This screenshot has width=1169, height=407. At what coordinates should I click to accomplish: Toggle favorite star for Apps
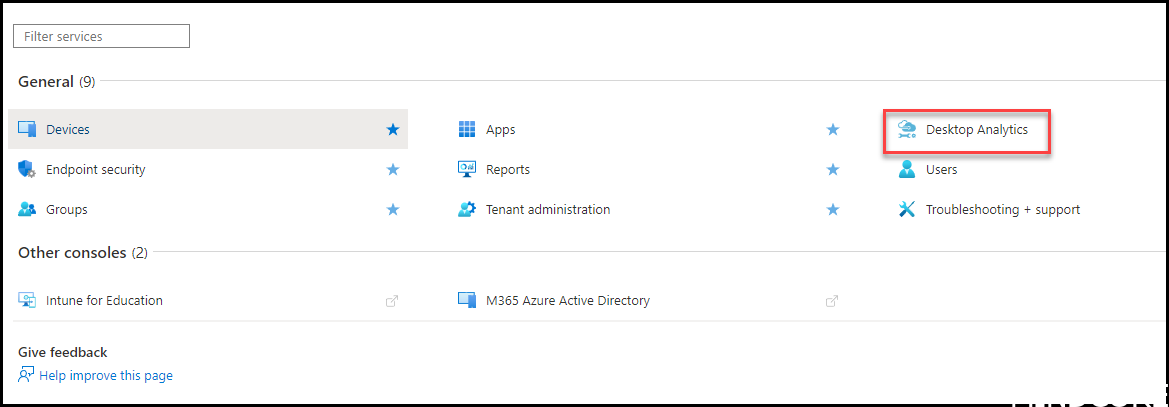click(833, 130)
